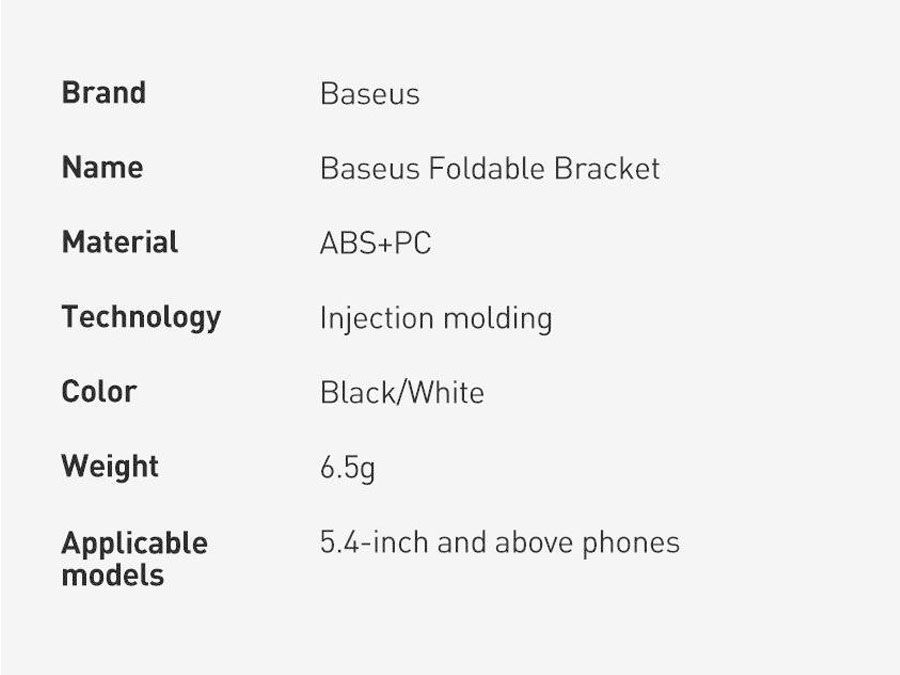Click the Technology label
This screenshot has width=900, height=675.
tap(141, 317)
